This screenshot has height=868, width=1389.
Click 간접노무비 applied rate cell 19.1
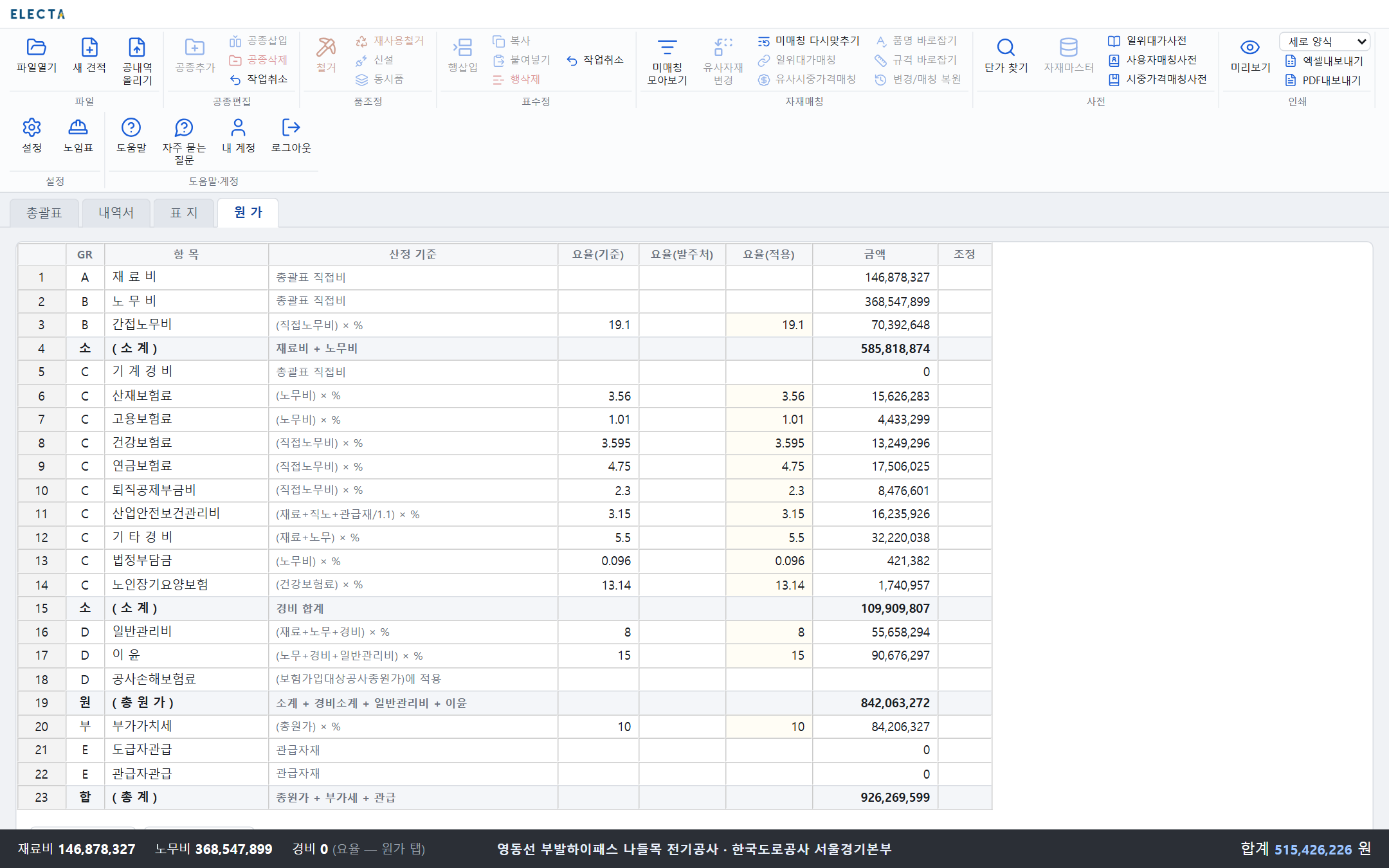click(x=768, y=325)
